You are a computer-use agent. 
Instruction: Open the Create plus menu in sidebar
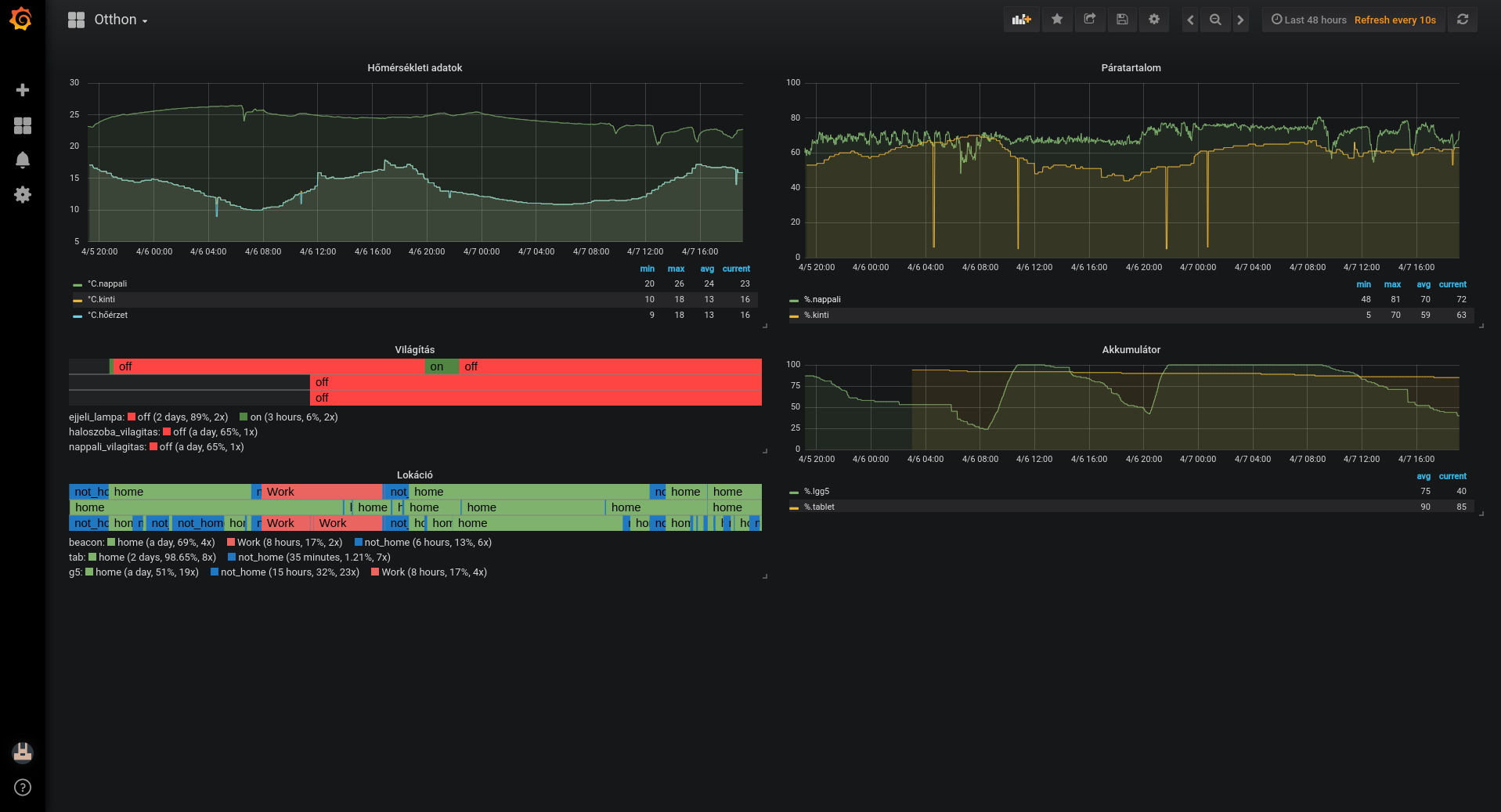pyautogui.click(x=23, y=90)
